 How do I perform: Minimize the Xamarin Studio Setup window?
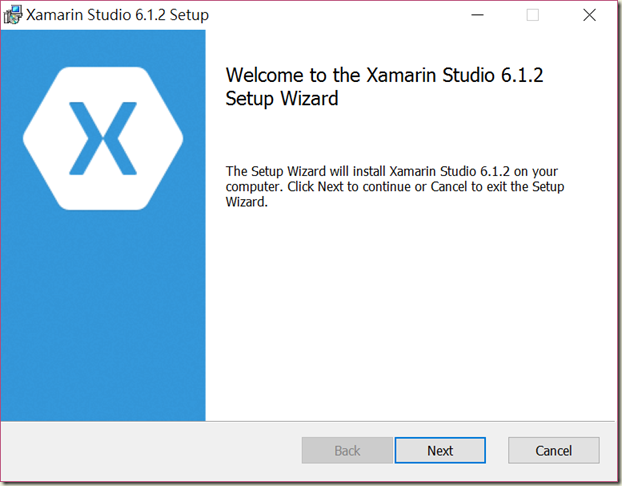(477, 15)
